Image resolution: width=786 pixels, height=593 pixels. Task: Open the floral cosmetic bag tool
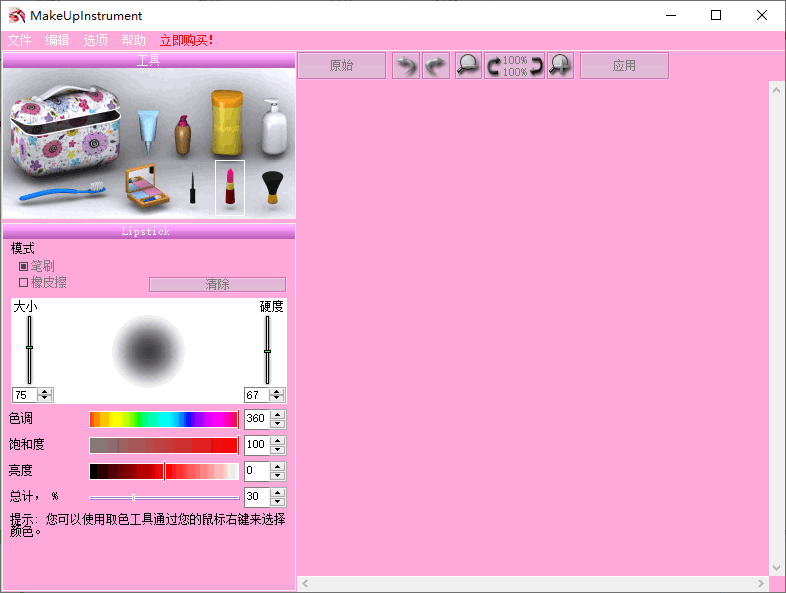(65, 131)
